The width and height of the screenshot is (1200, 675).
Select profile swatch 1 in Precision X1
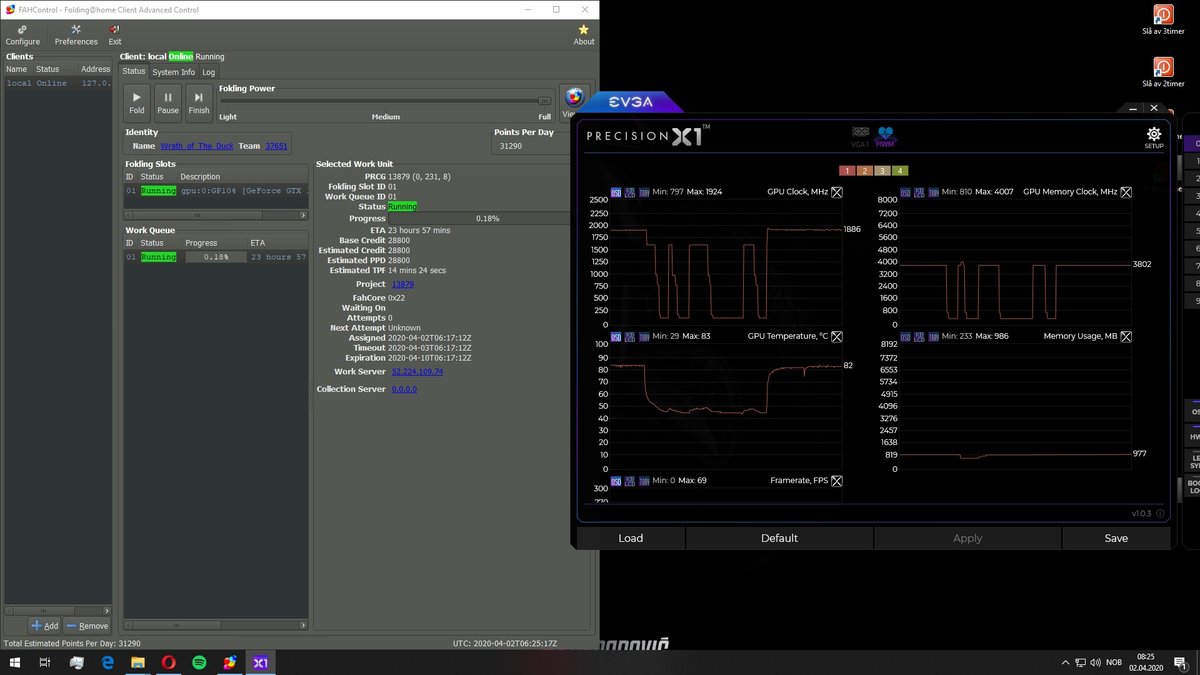tap(847, 170)
